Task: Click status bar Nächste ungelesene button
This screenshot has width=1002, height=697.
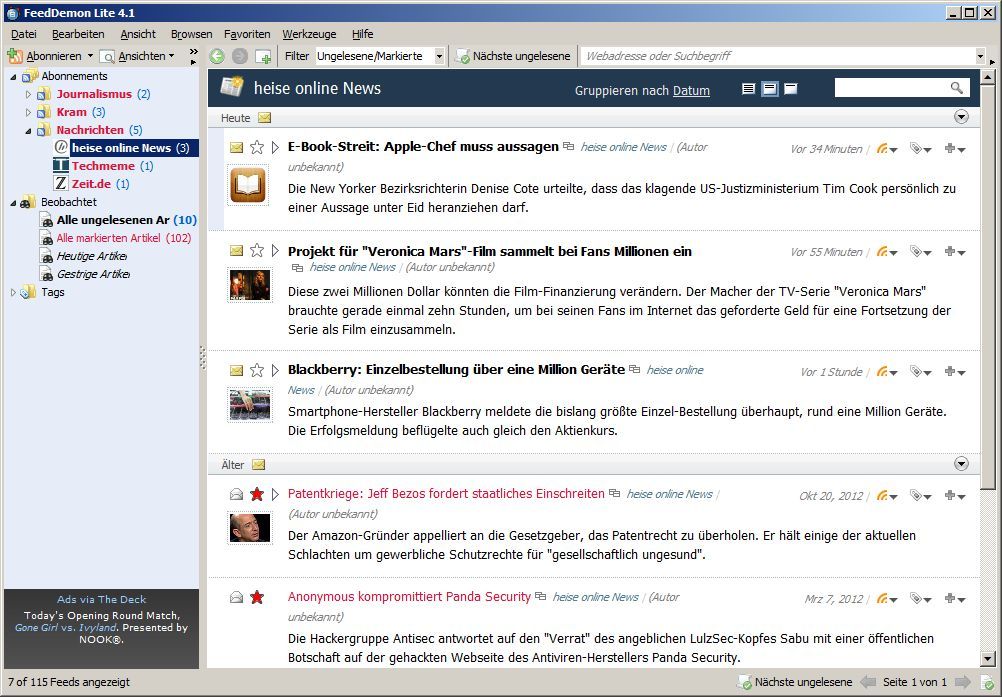Action: click(796, 682)
